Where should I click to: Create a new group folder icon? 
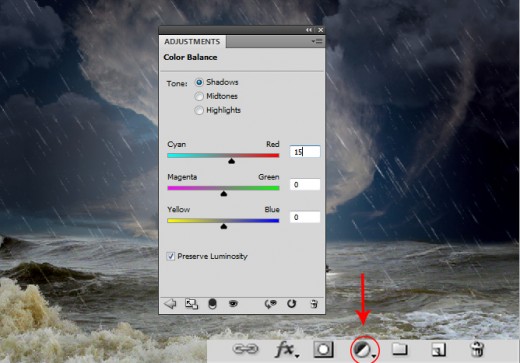(x=399, y=349)
